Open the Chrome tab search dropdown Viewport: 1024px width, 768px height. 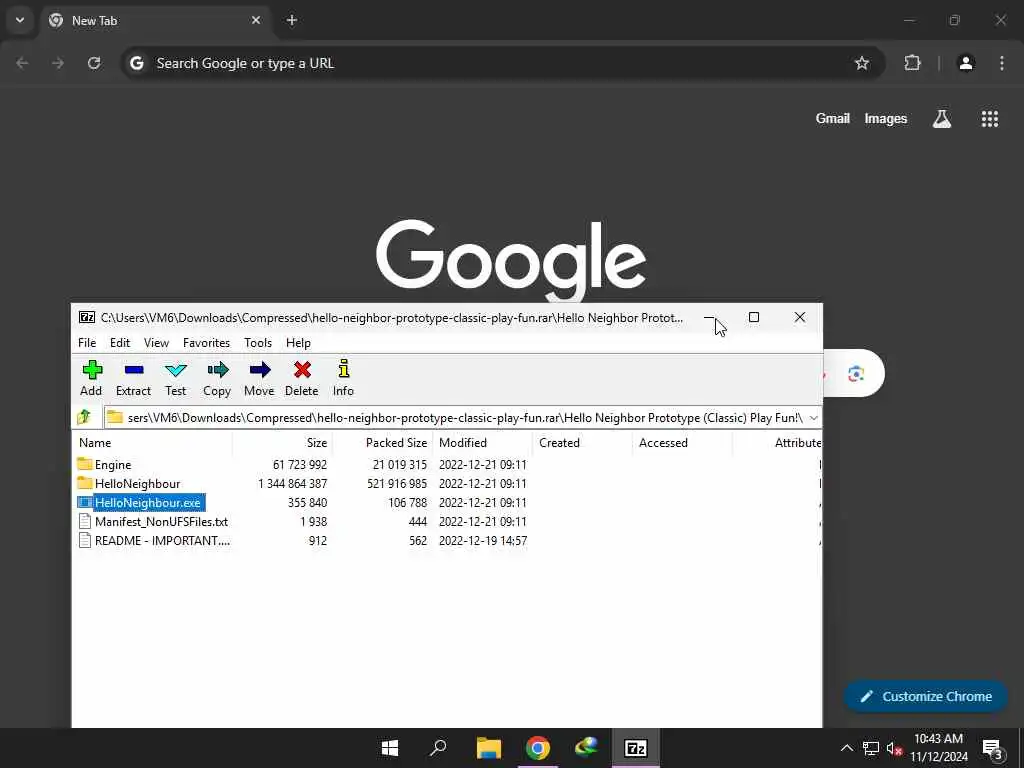click(x=20, y=20)
